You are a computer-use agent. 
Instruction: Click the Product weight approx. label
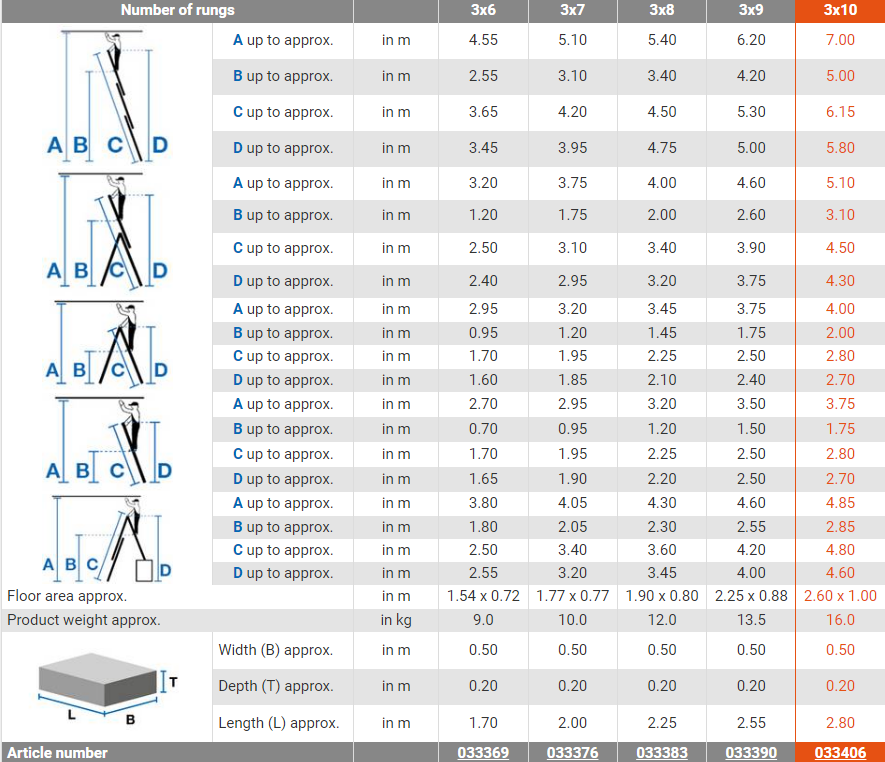click(84, 620)
